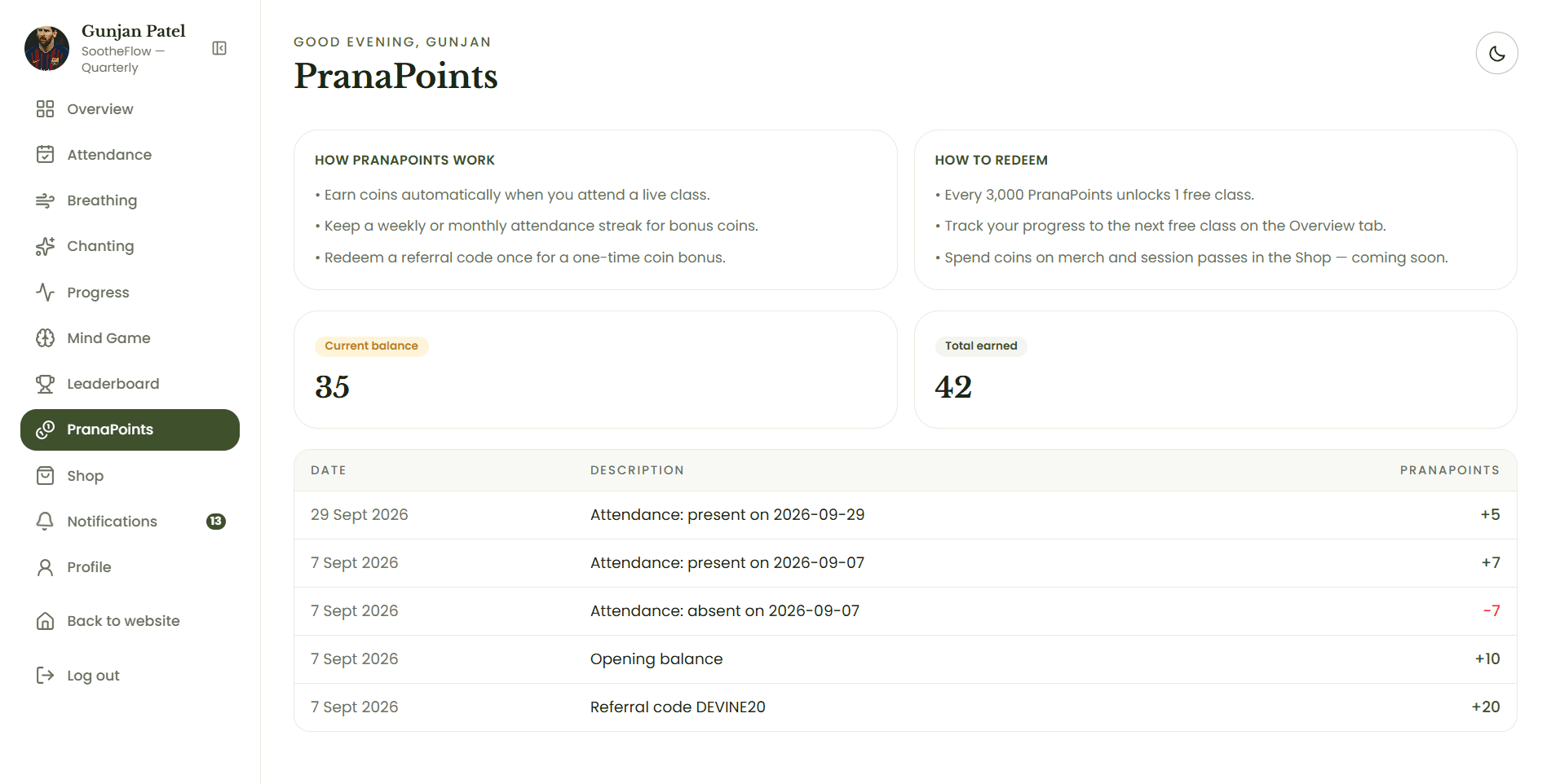Click the Opening balance description
The height and width of the screenshot is (784, 1551).
coord(656,659)
